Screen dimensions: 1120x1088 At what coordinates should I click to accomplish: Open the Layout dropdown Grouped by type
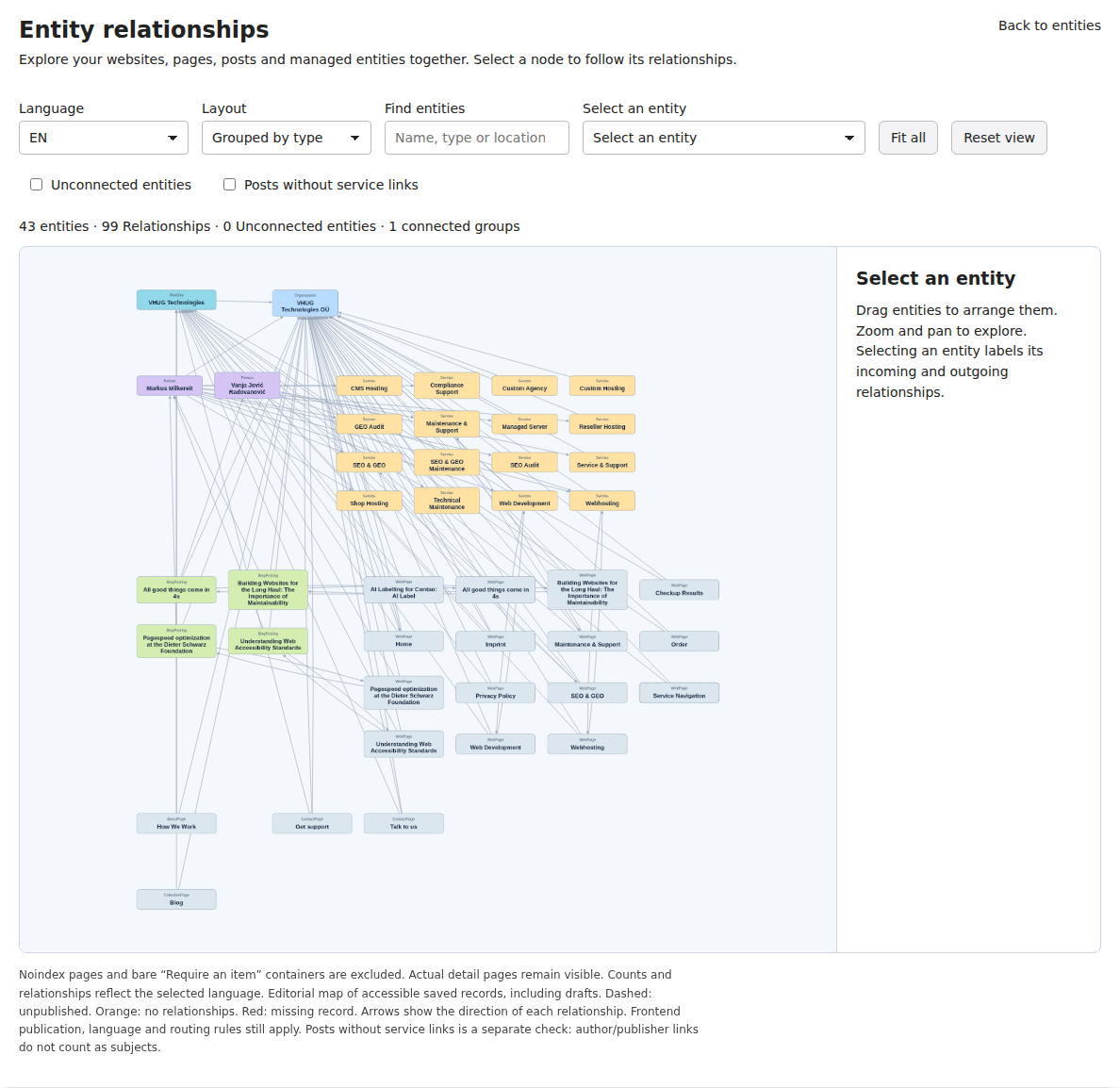[287, 138]
